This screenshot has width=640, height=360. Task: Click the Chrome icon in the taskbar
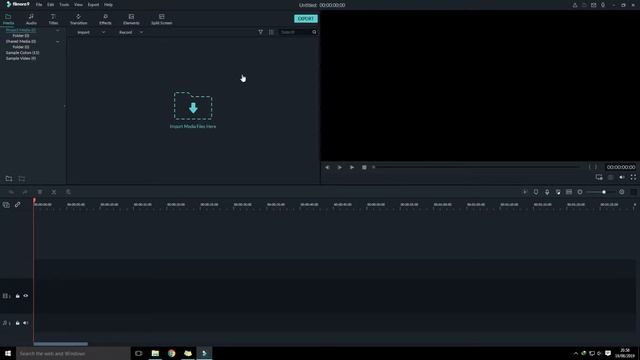pyautogui.click(x=171, y=353)
